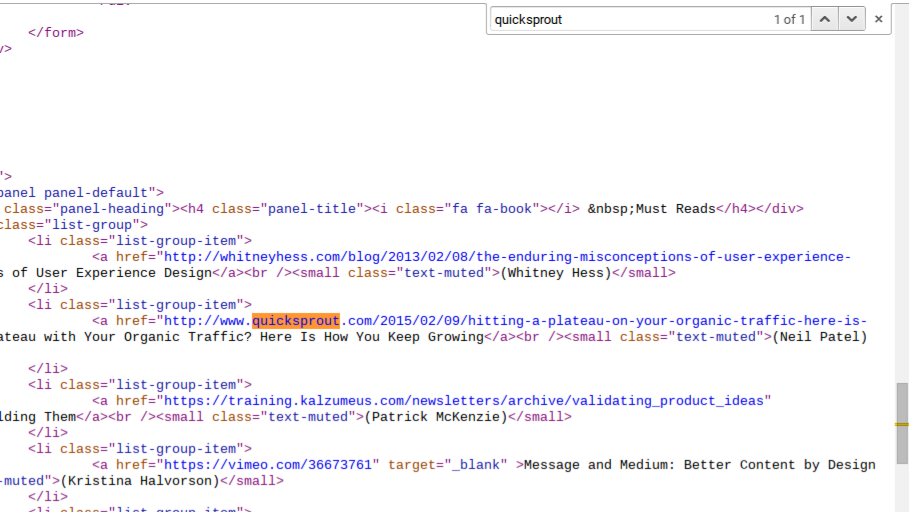This screenshot has width=909, height=512.
Task: Click the vertical scrollbar thumb
Action: (902, 423)
